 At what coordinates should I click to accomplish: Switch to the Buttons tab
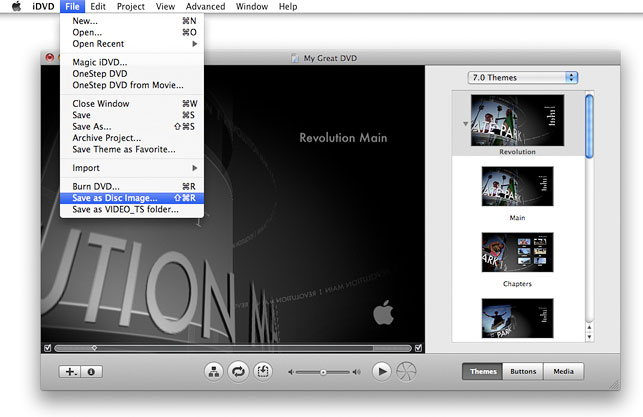coord(523,371)
